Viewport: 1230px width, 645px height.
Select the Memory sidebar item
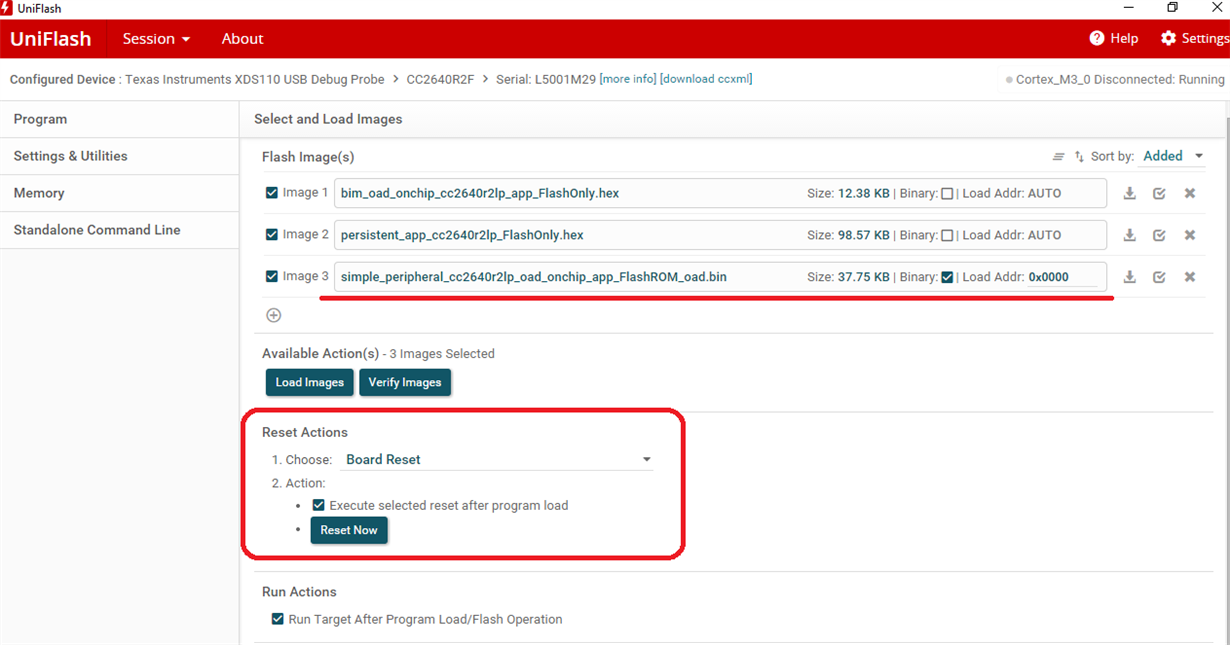point(120,193)
